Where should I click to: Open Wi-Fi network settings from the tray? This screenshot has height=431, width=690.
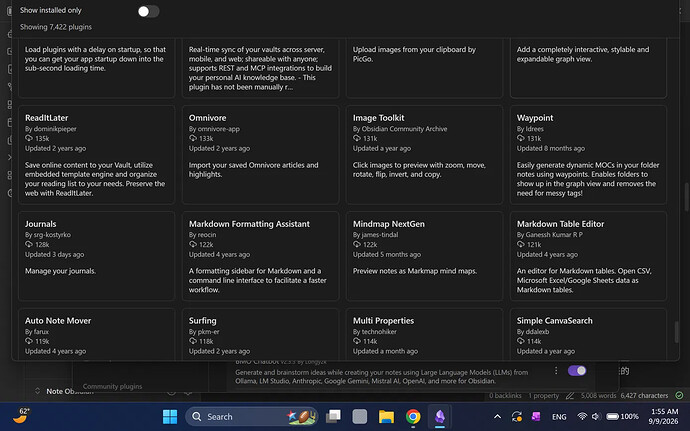(582, 416)
